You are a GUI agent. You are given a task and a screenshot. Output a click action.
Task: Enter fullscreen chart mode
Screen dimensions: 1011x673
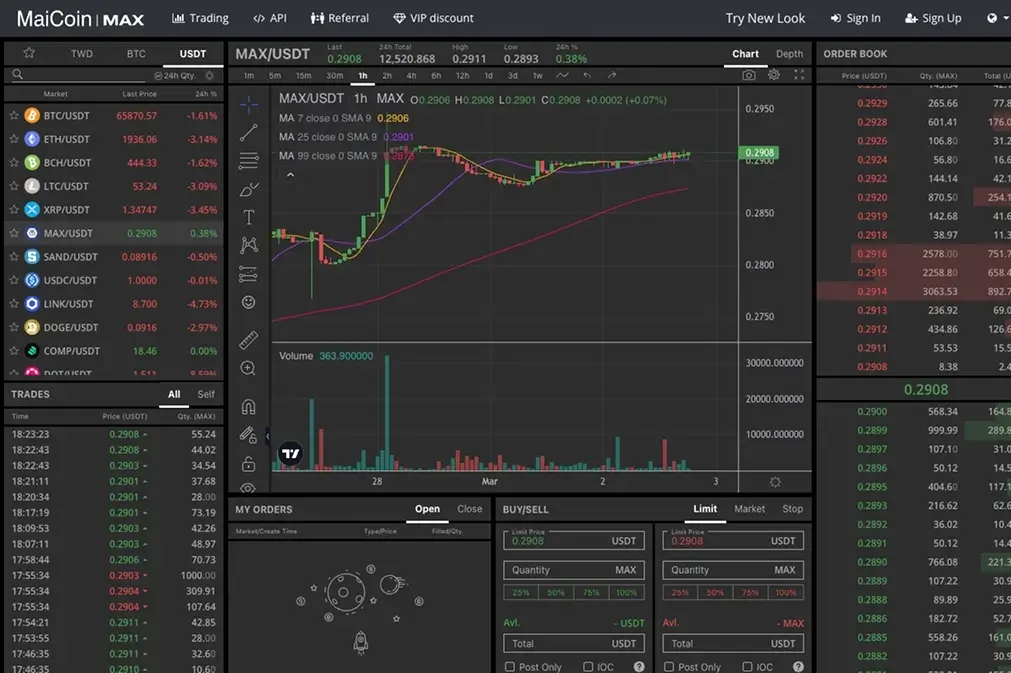click(799, 75)
